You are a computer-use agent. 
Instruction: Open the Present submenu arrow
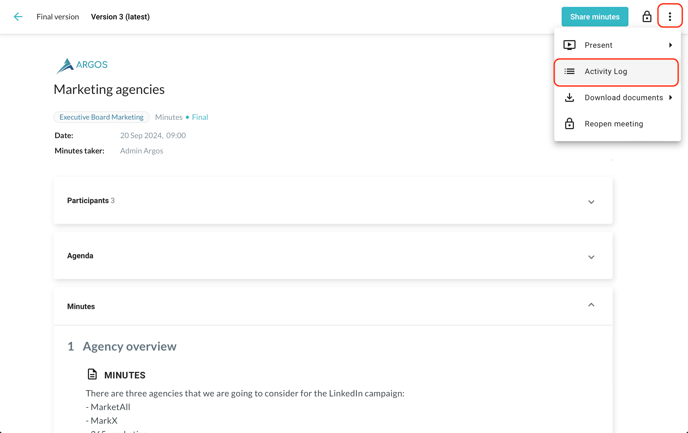(x=670, y=45)
